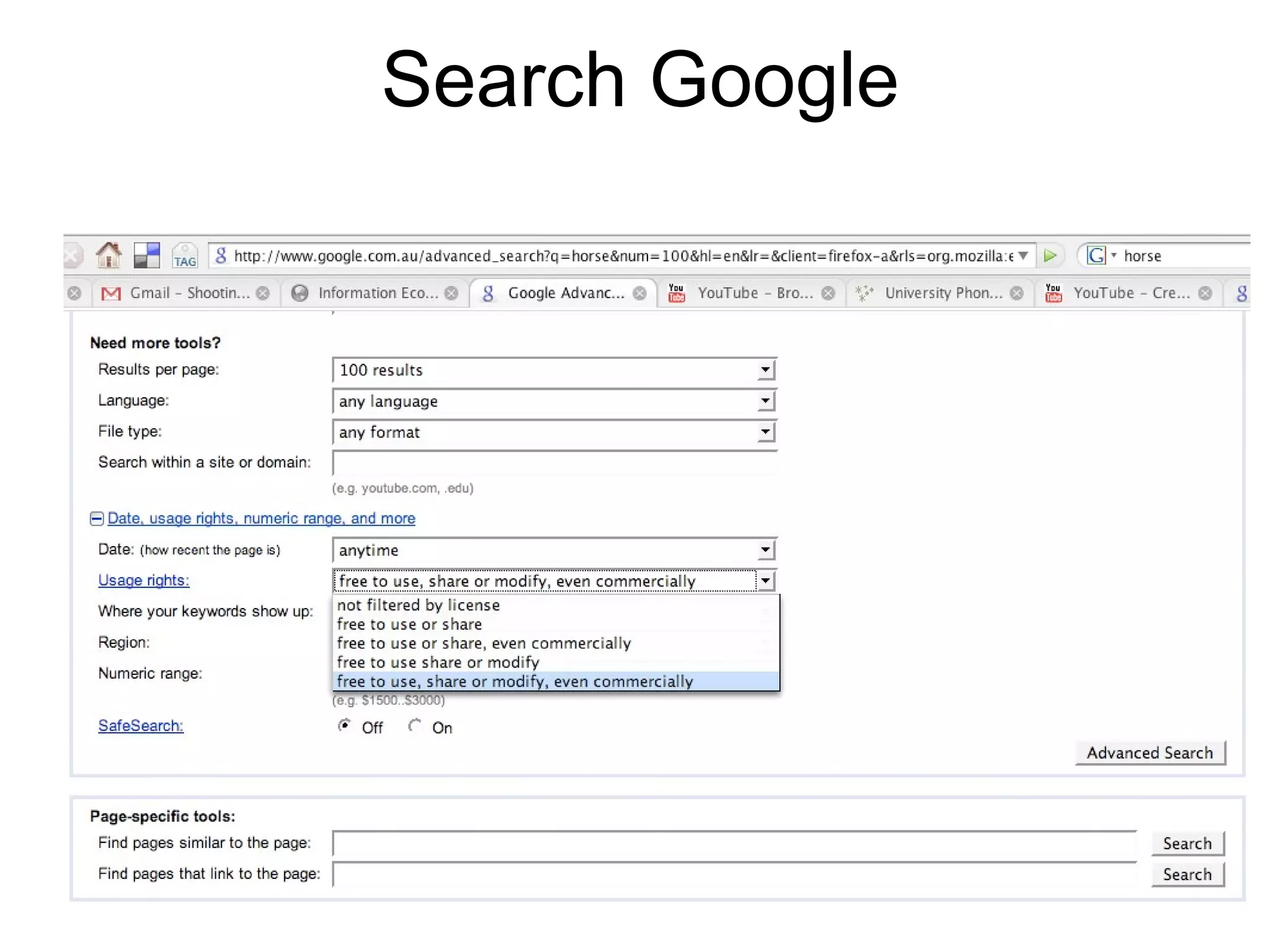The width and height of the screenshot is (1270, 952).
Task: Click the Advanced Search button
Action: (1149, 753)
